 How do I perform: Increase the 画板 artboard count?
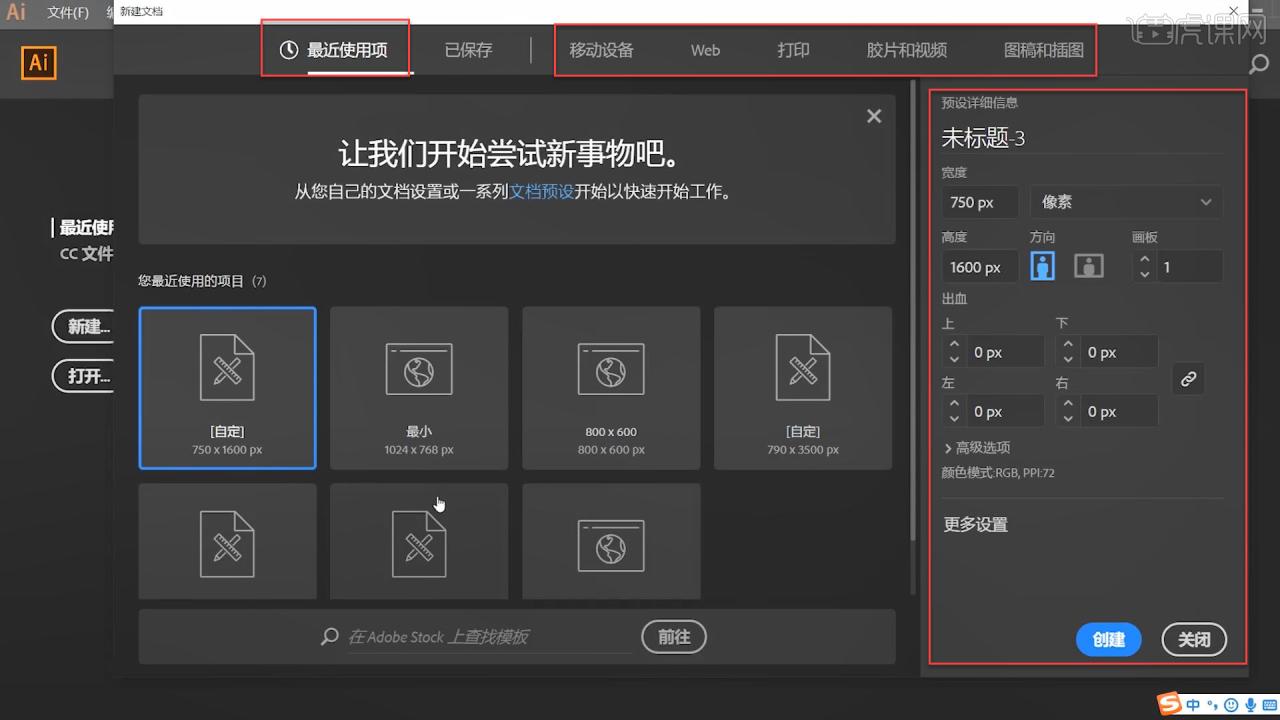(1145, 259)
